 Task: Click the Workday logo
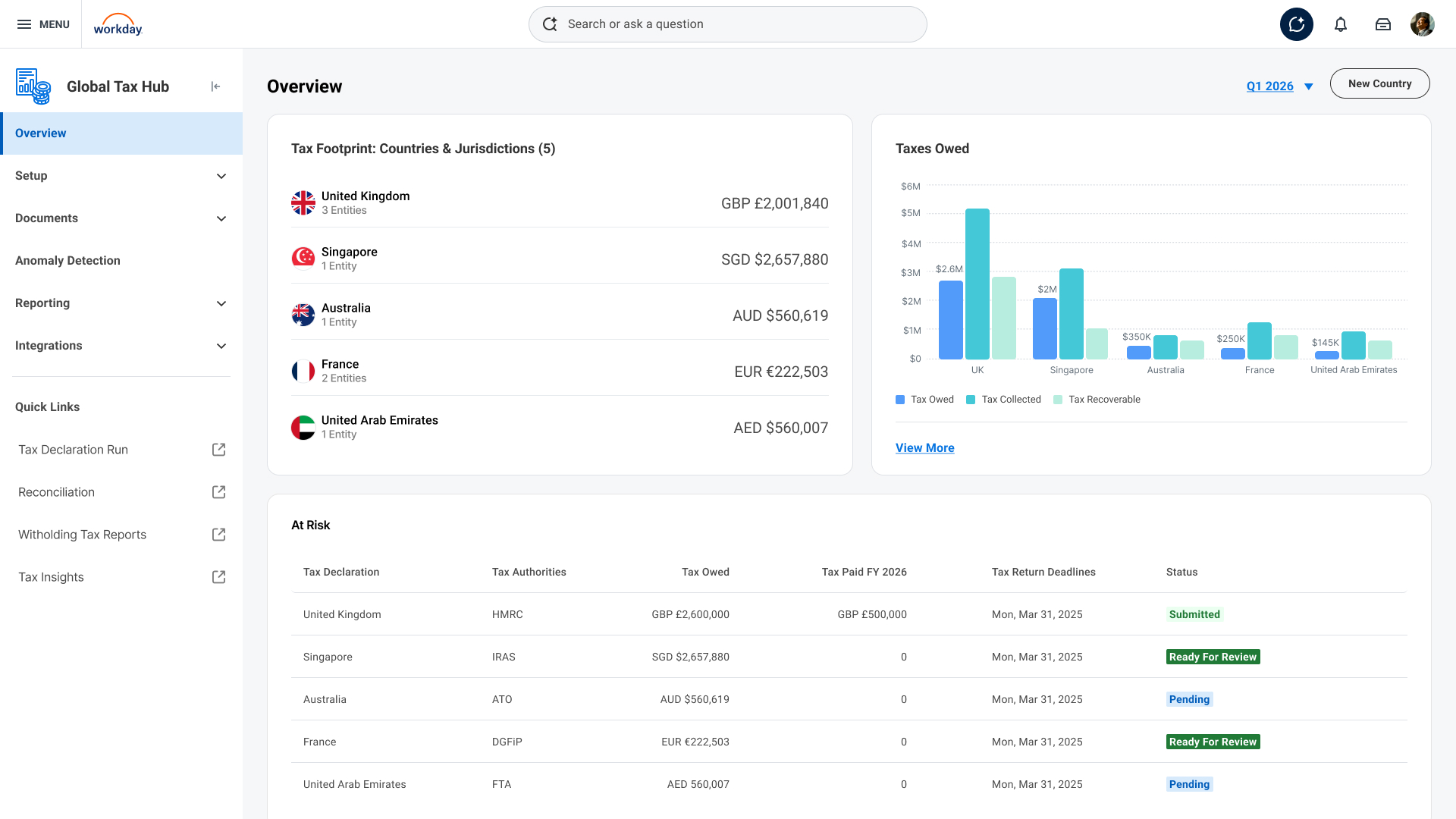click(118, 24)
